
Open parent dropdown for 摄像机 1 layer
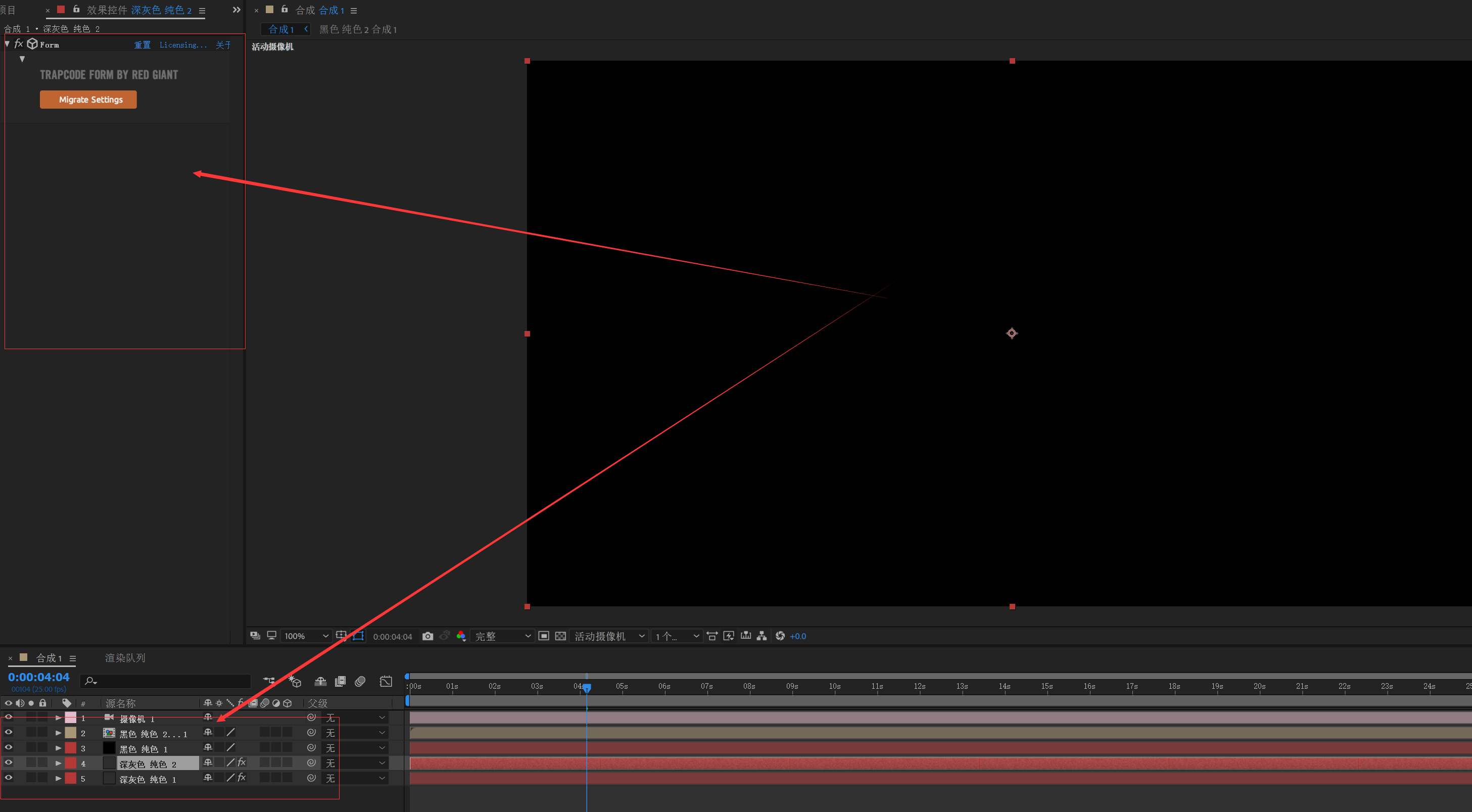pyautogui.click(x=354, y=718)
